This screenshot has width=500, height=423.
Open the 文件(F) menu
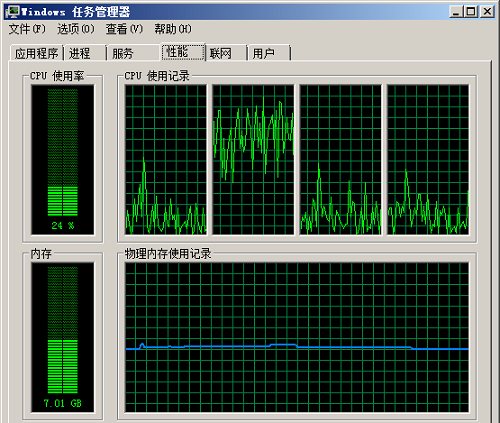pos(27,29)
